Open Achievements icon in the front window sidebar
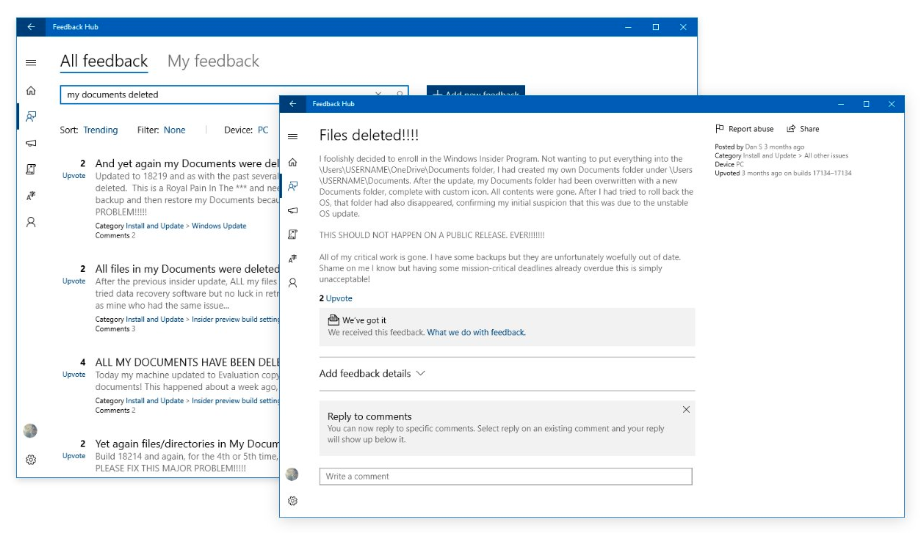Image resolution: width=922 pixels, height=537 pixels. pos(292,259)
